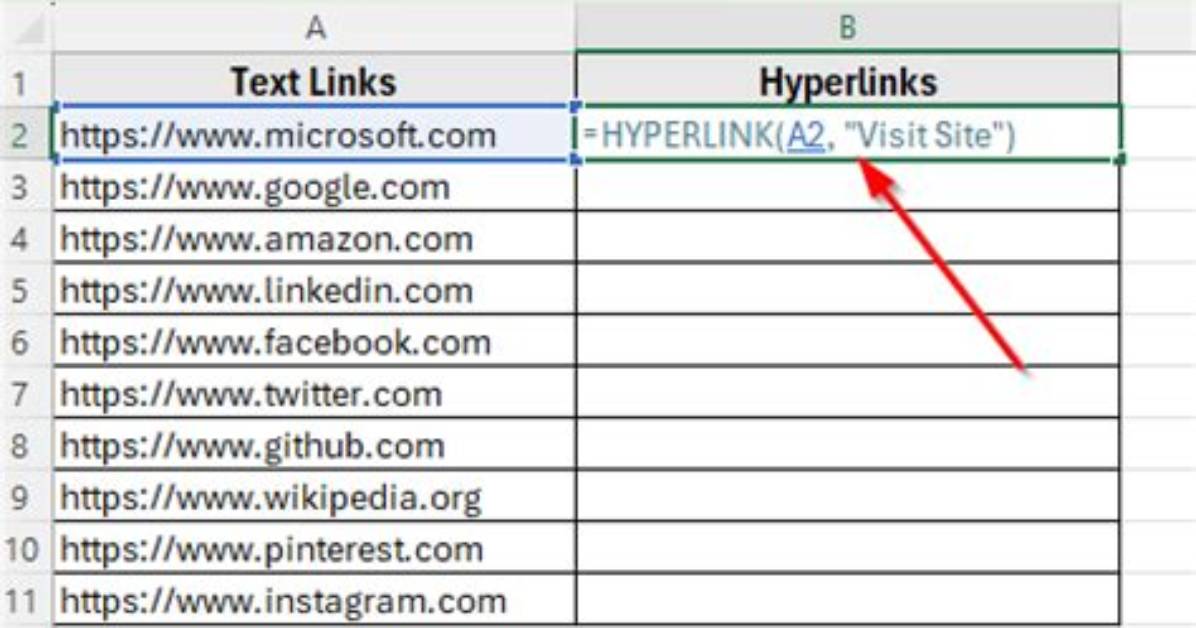
Task: Select row 11 header
Action: click(26, 601)
